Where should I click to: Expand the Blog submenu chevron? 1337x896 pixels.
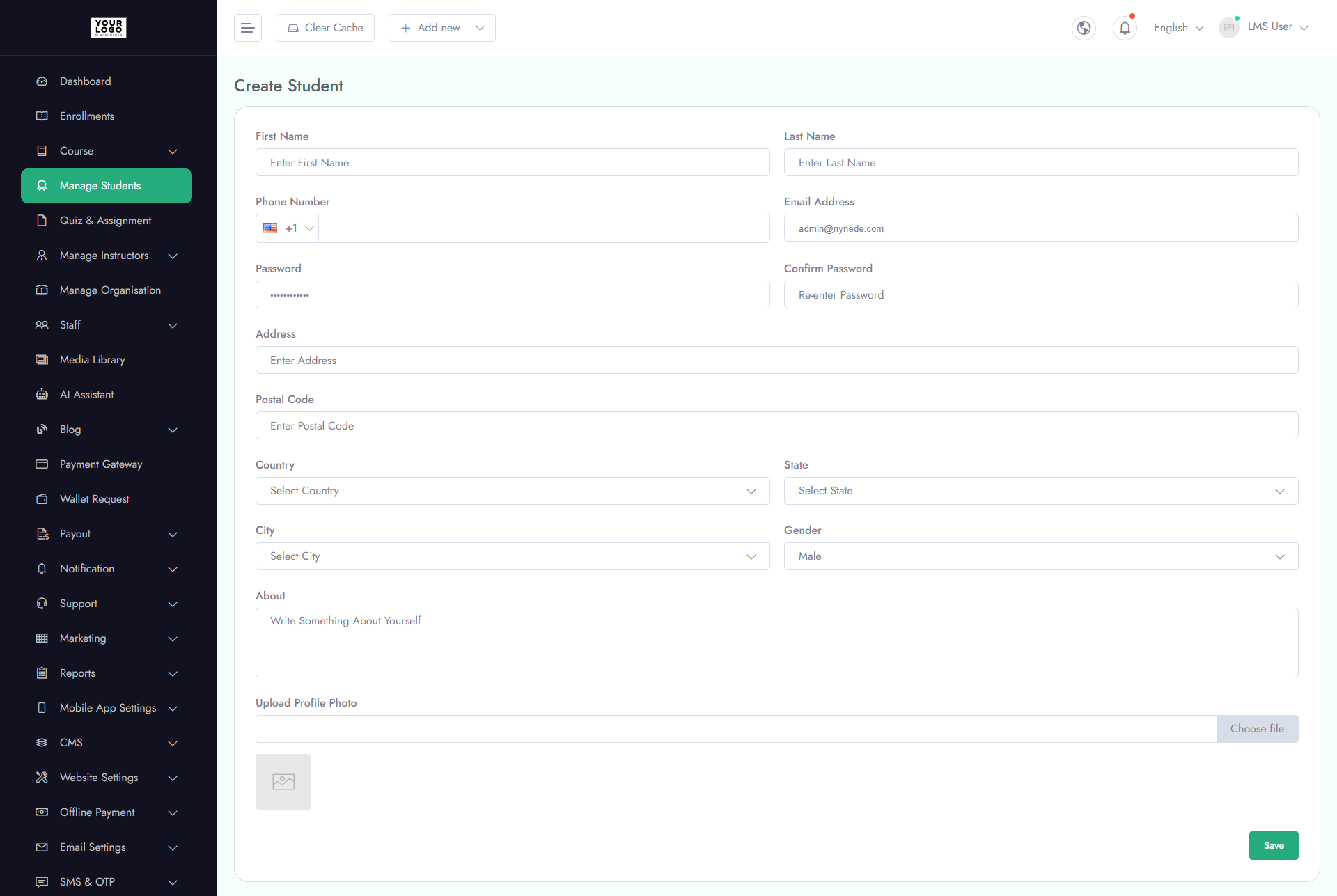(x=173, y=430)
